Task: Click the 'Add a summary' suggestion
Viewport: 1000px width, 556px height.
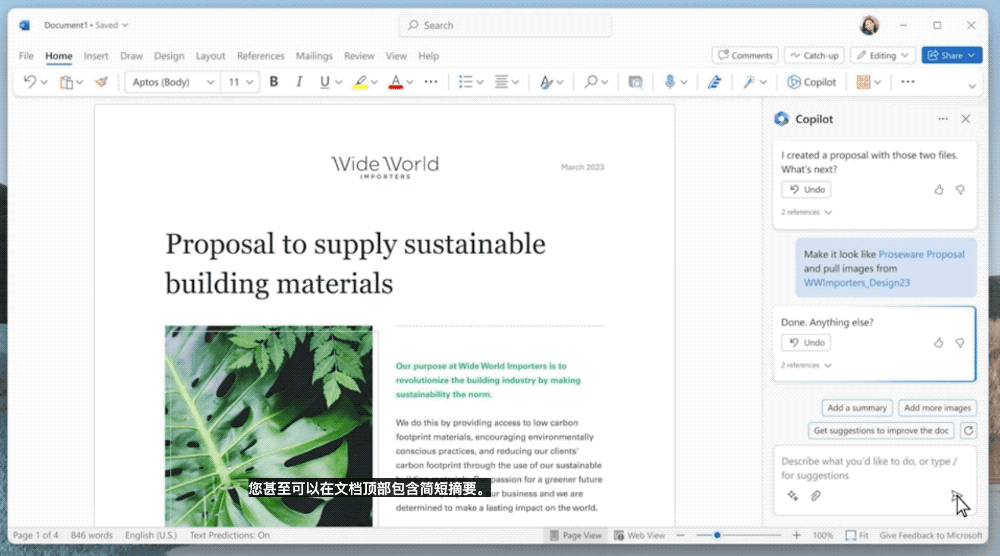Action: pos(857,408)
